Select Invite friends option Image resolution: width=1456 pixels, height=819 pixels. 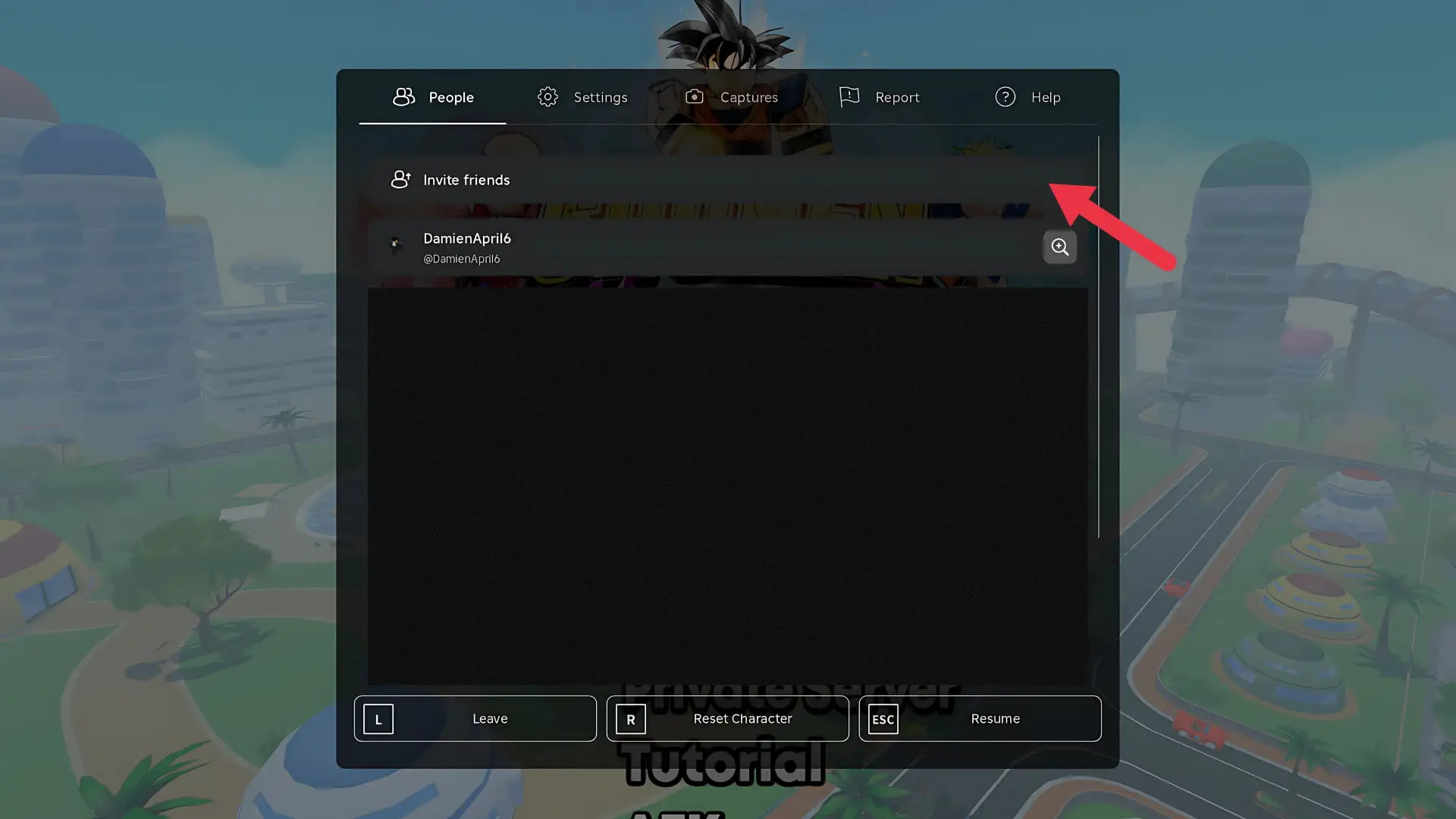coord(466,179)
